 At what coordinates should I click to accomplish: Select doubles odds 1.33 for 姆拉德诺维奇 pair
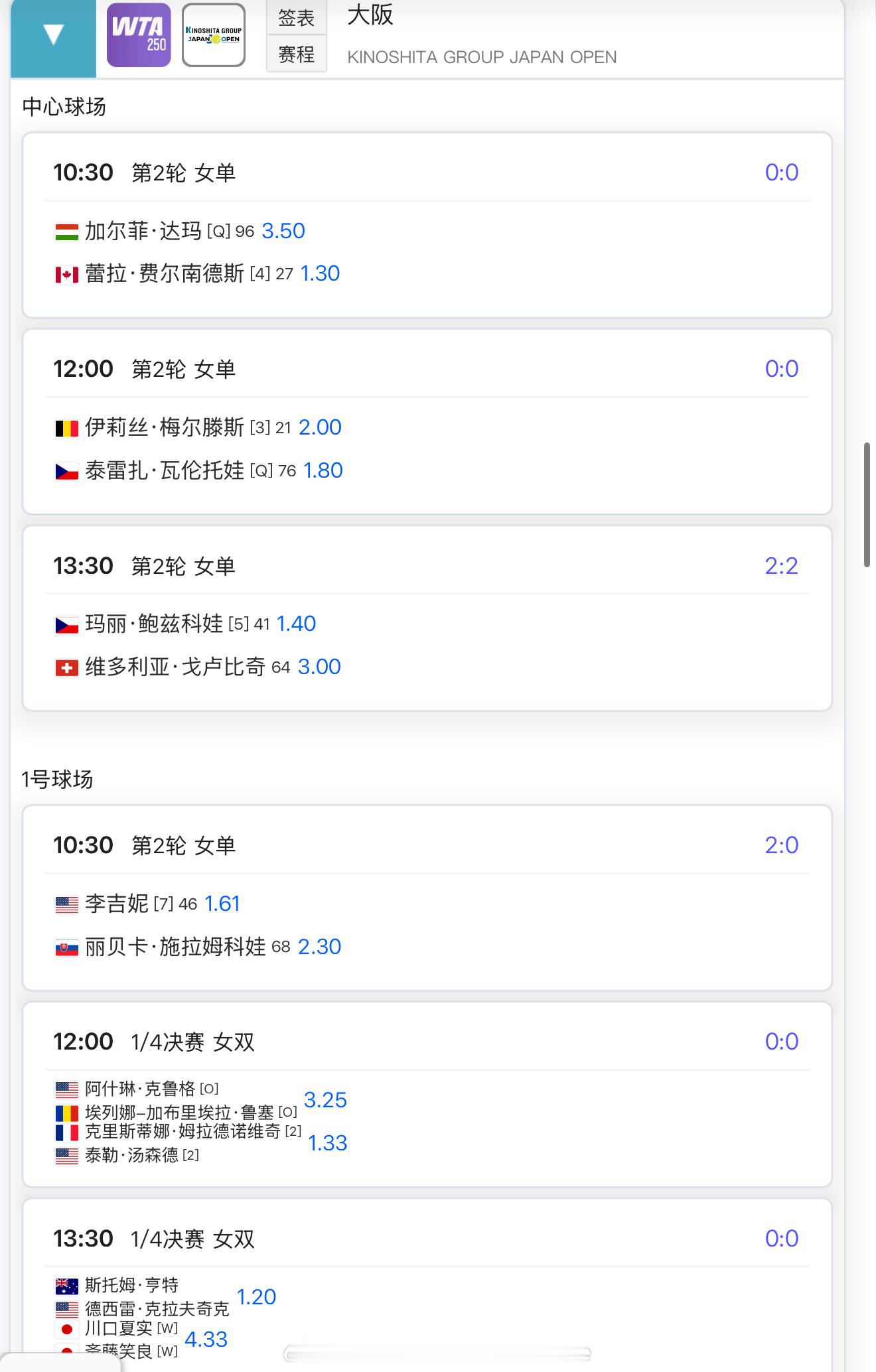(x=328, y=1143)
